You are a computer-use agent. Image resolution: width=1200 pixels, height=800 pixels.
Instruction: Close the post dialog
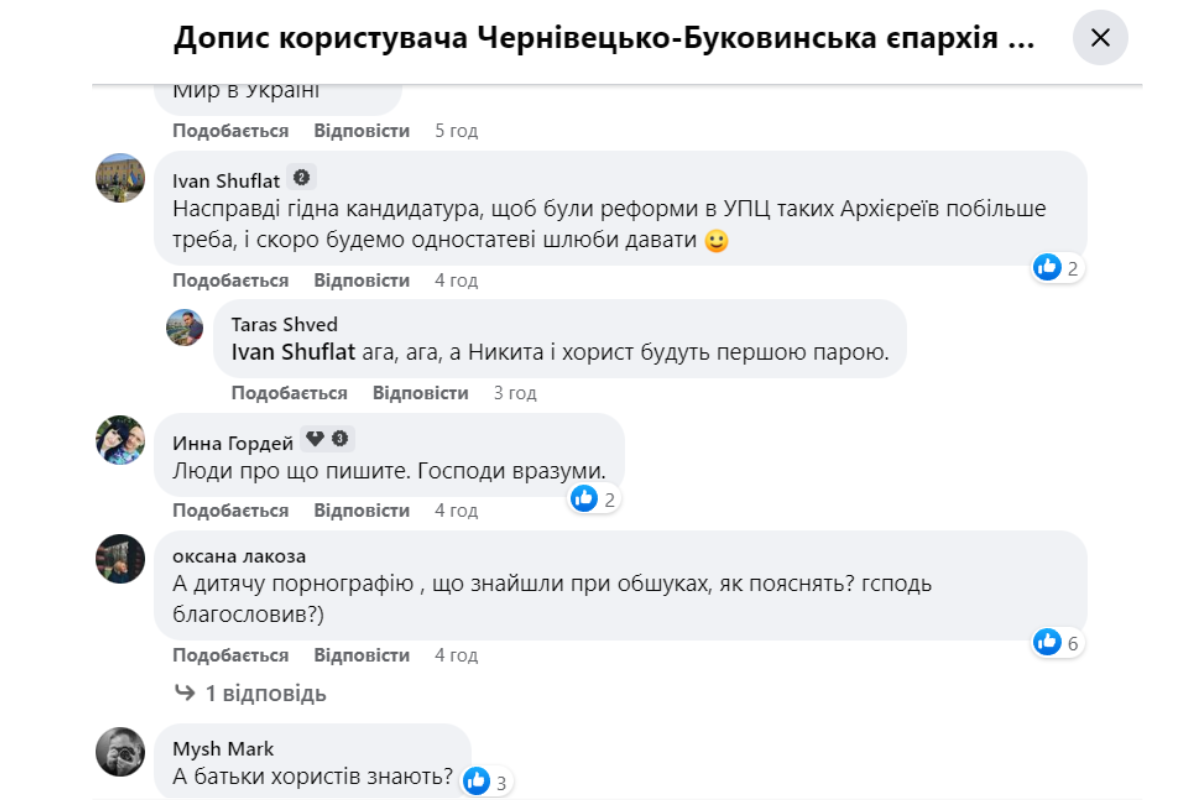(x=1101, y=38)
